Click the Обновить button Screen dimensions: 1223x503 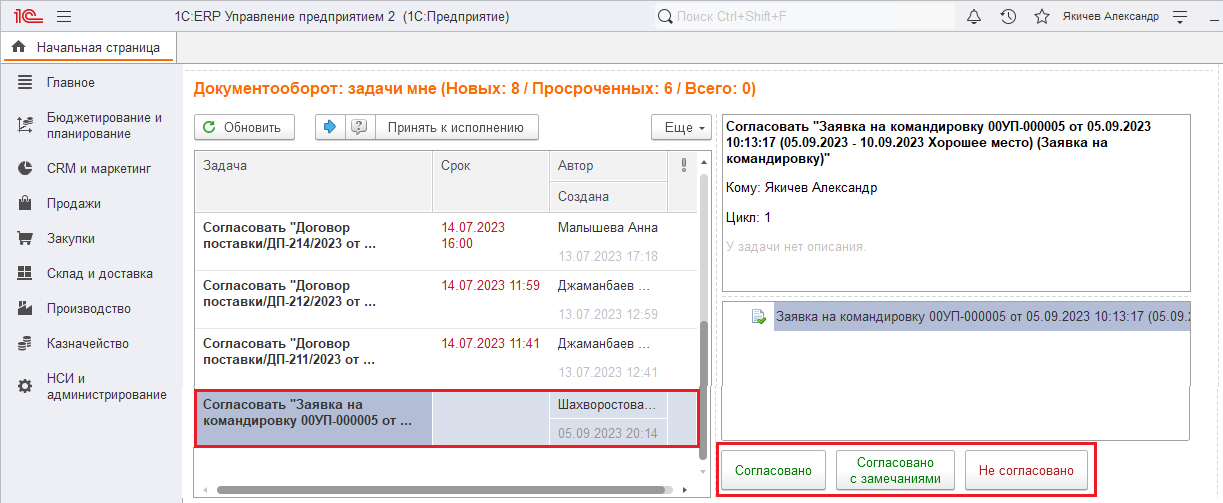[x=245, y=127]
